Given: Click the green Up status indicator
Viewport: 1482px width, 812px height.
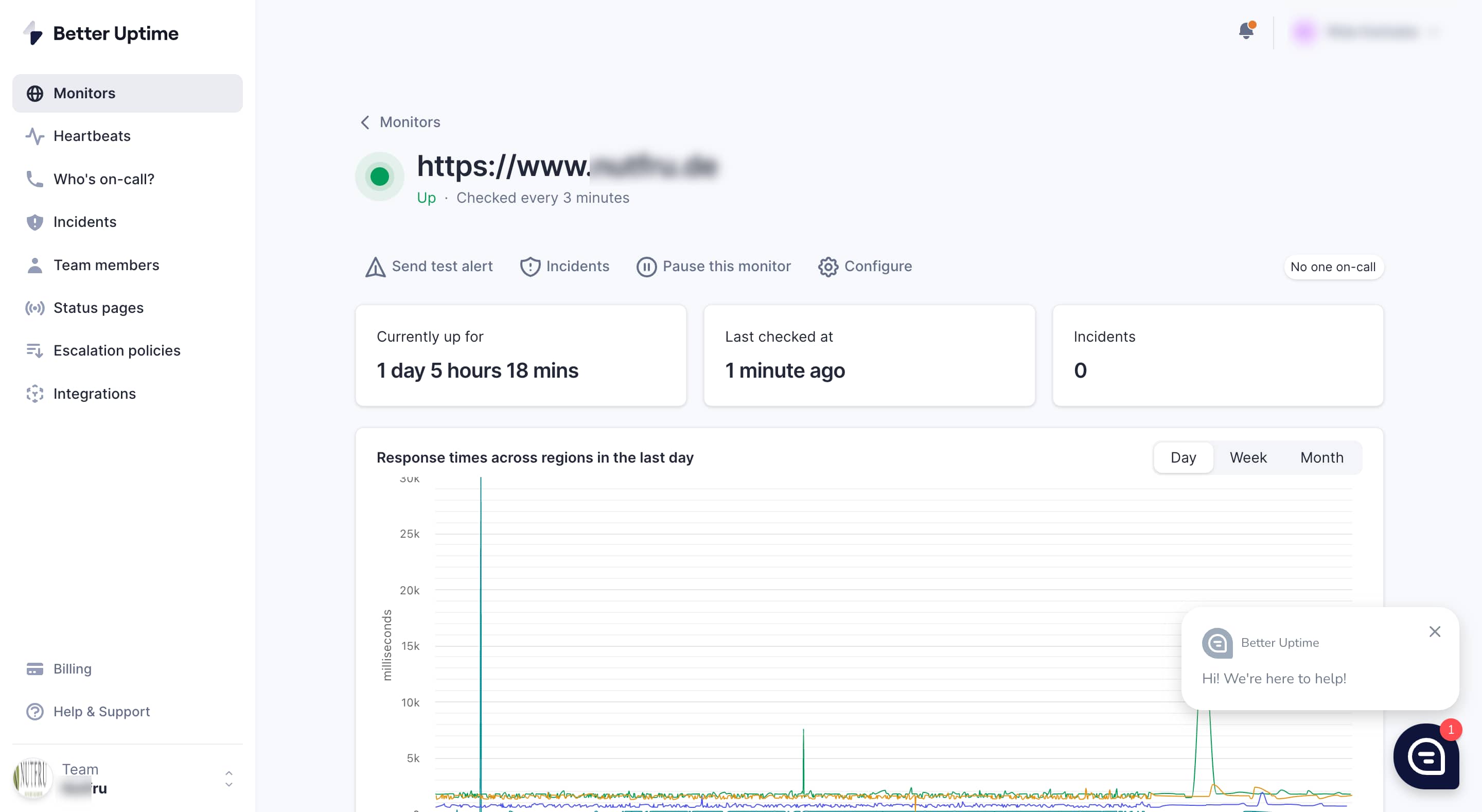Looking at the screenshot, I should 380,176.
